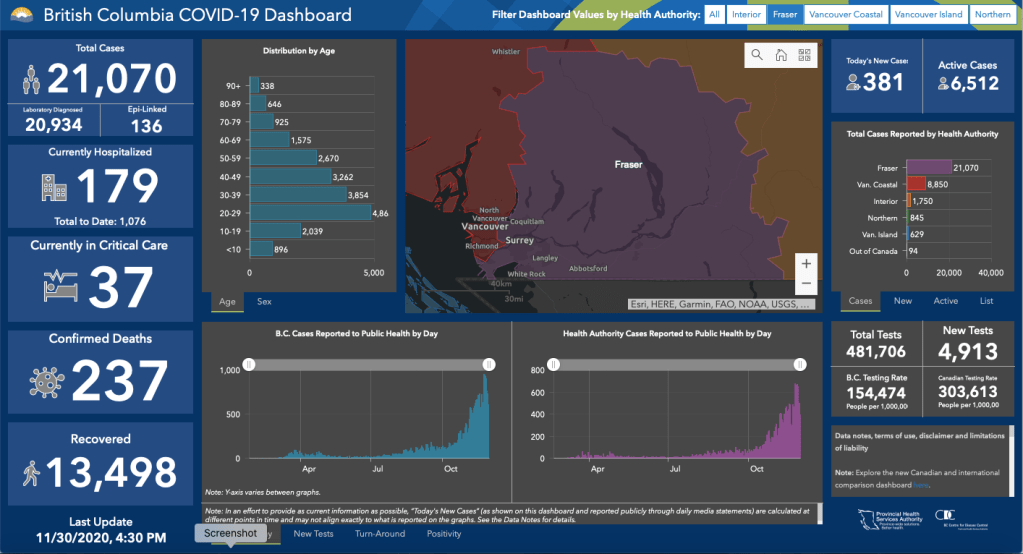Zoom in on the map
Image resolution: width=1023 pixels, height=554 pixels.
coord(806,263)
